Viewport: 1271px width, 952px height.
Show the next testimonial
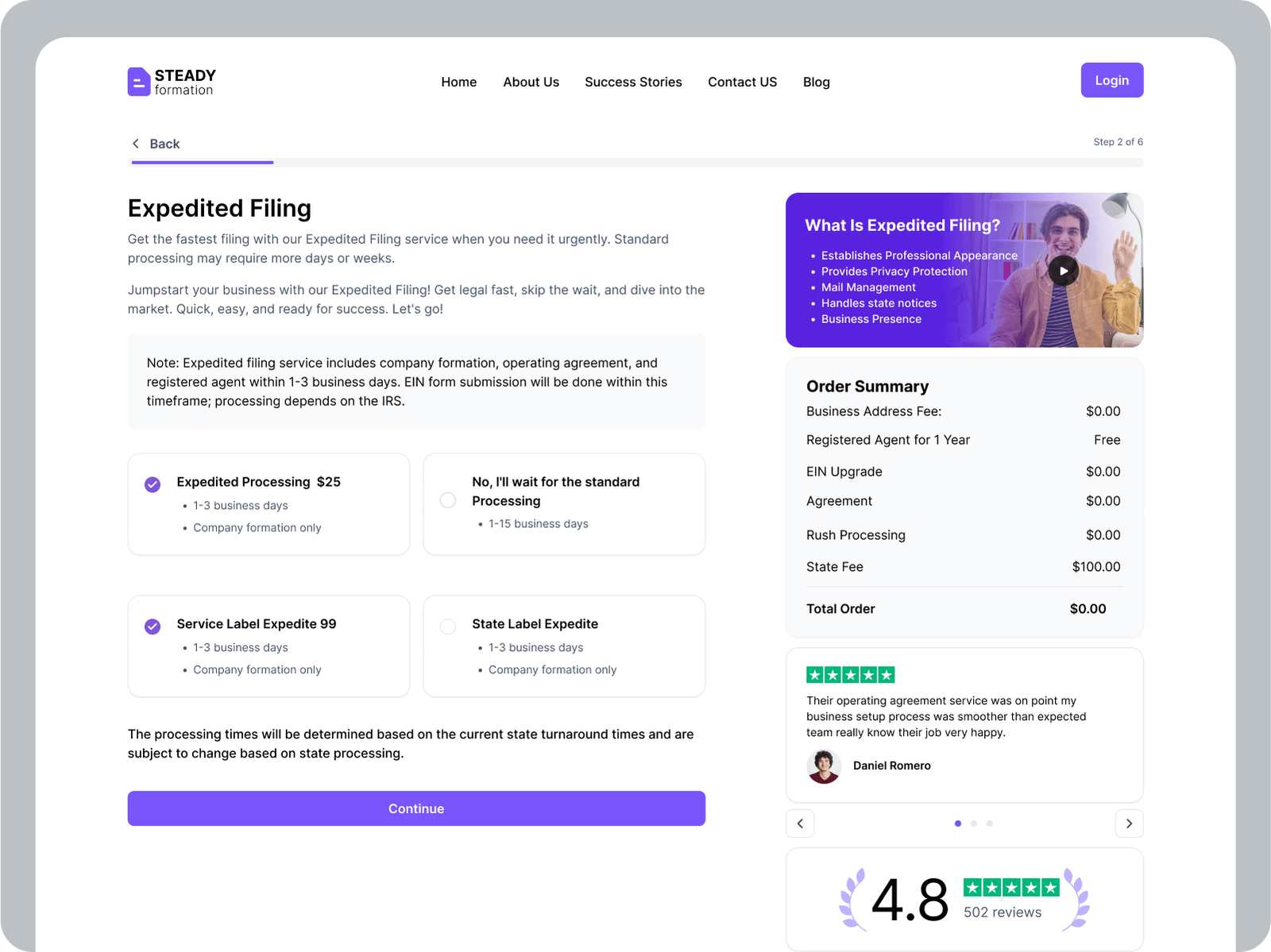(1129, 823)
